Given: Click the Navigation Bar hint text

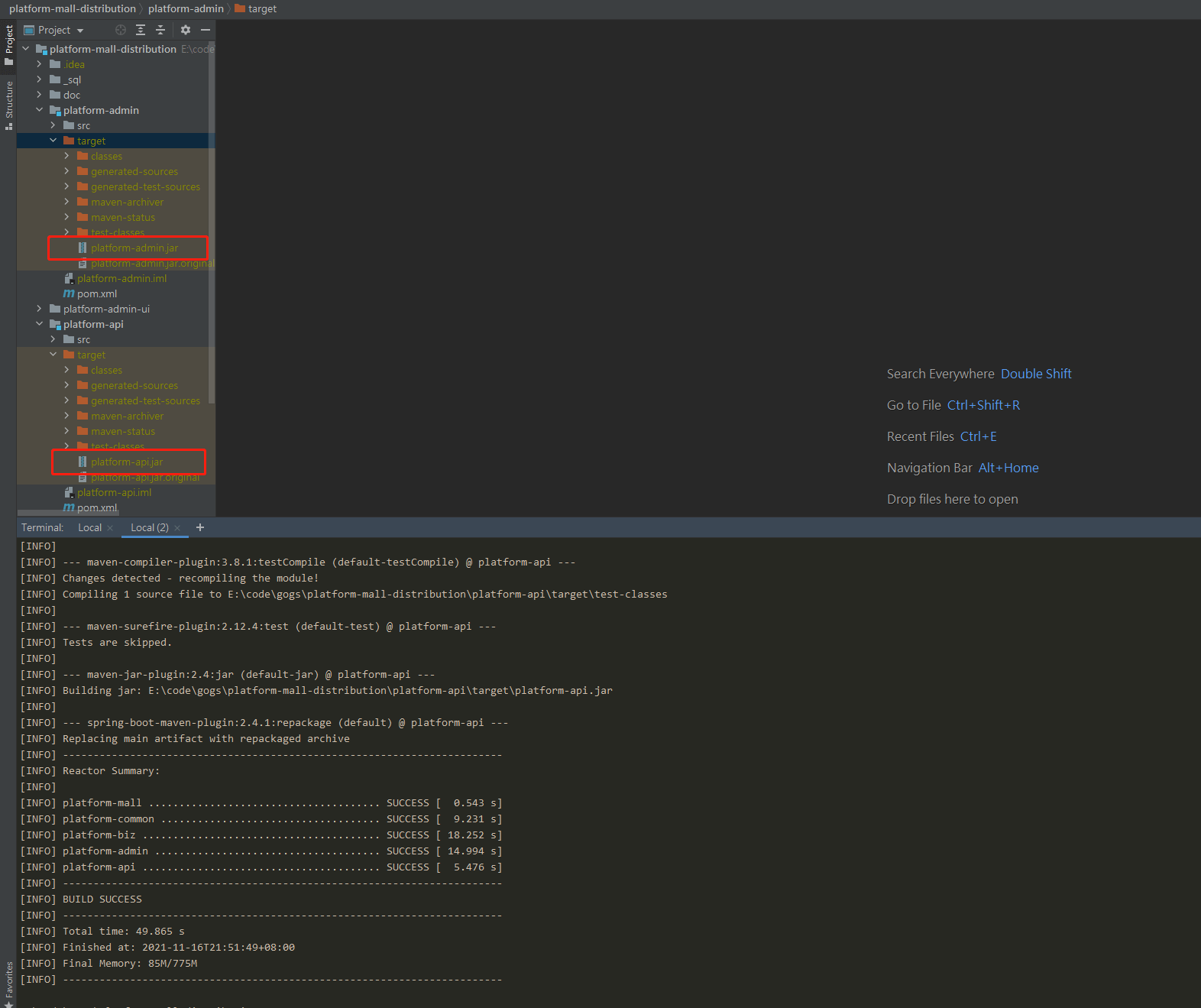Looking at the screenshot, I should (930, 468).
